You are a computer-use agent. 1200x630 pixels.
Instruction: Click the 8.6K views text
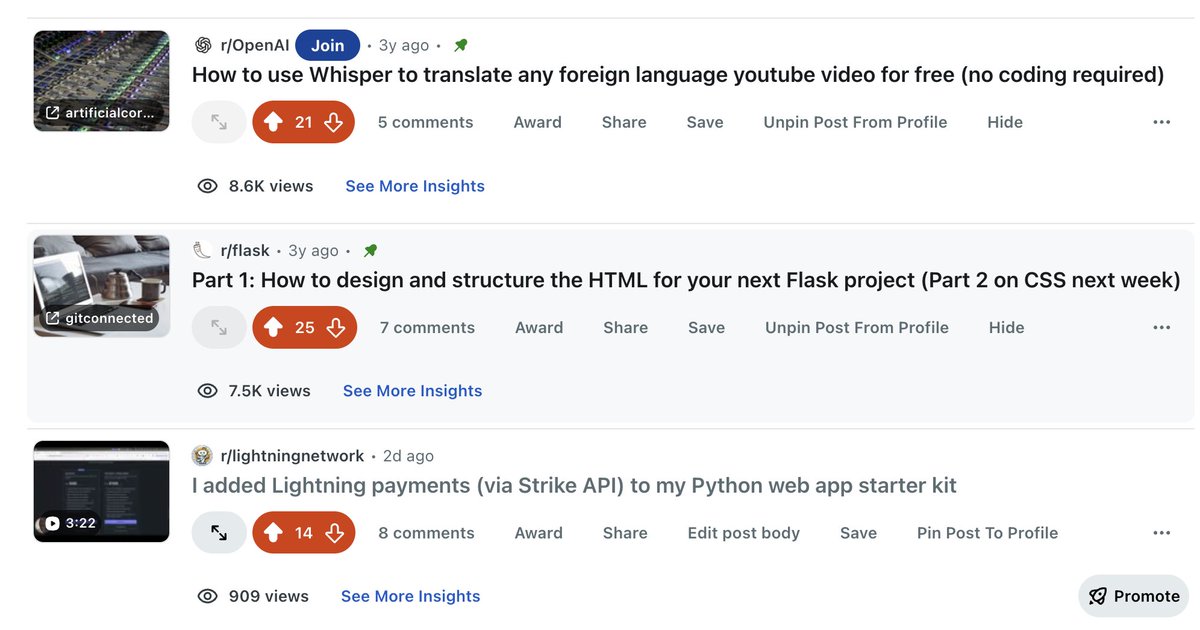pos(271,186)
